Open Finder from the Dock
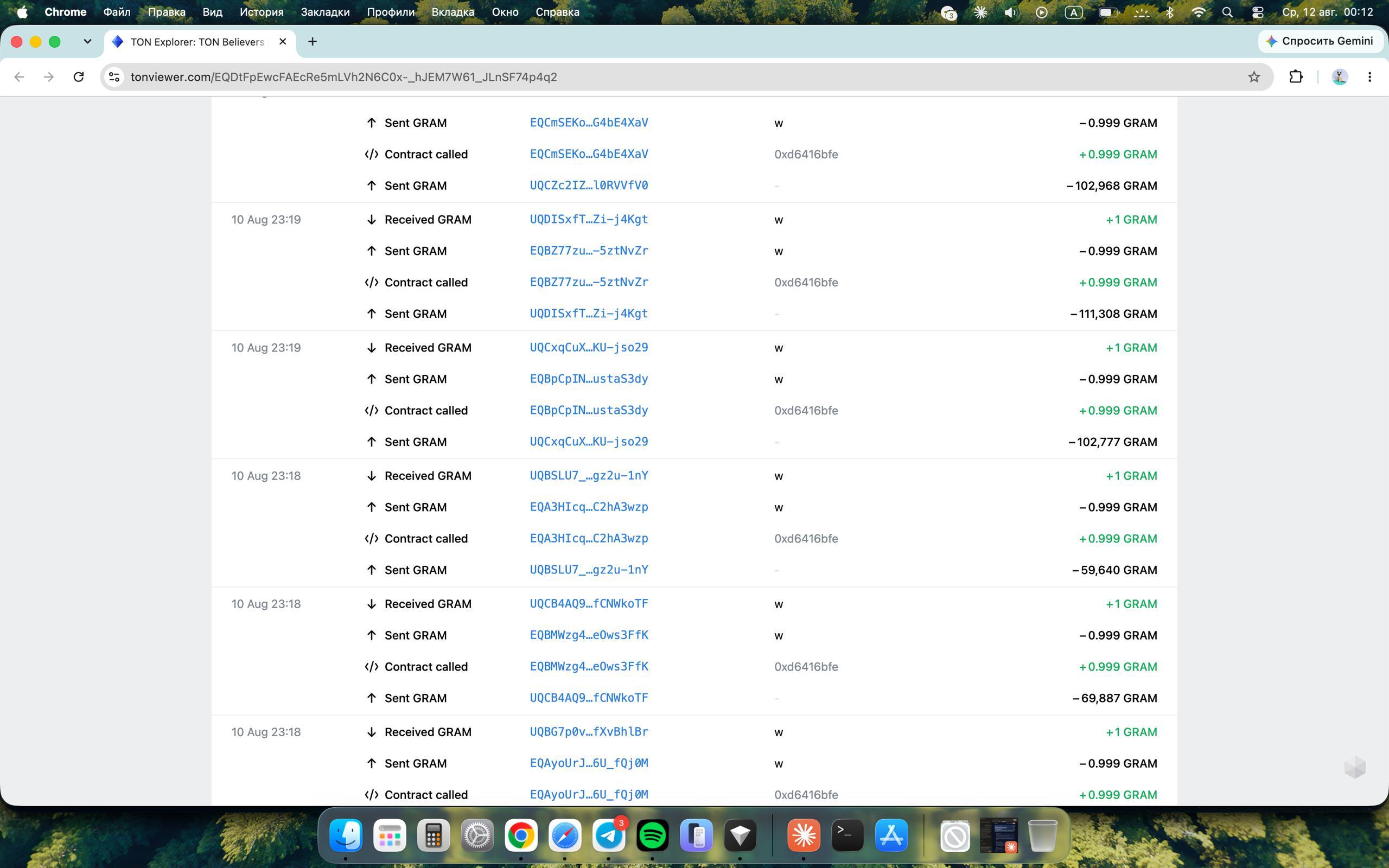The image size is (1389, 868). click(x=346, y=835)
